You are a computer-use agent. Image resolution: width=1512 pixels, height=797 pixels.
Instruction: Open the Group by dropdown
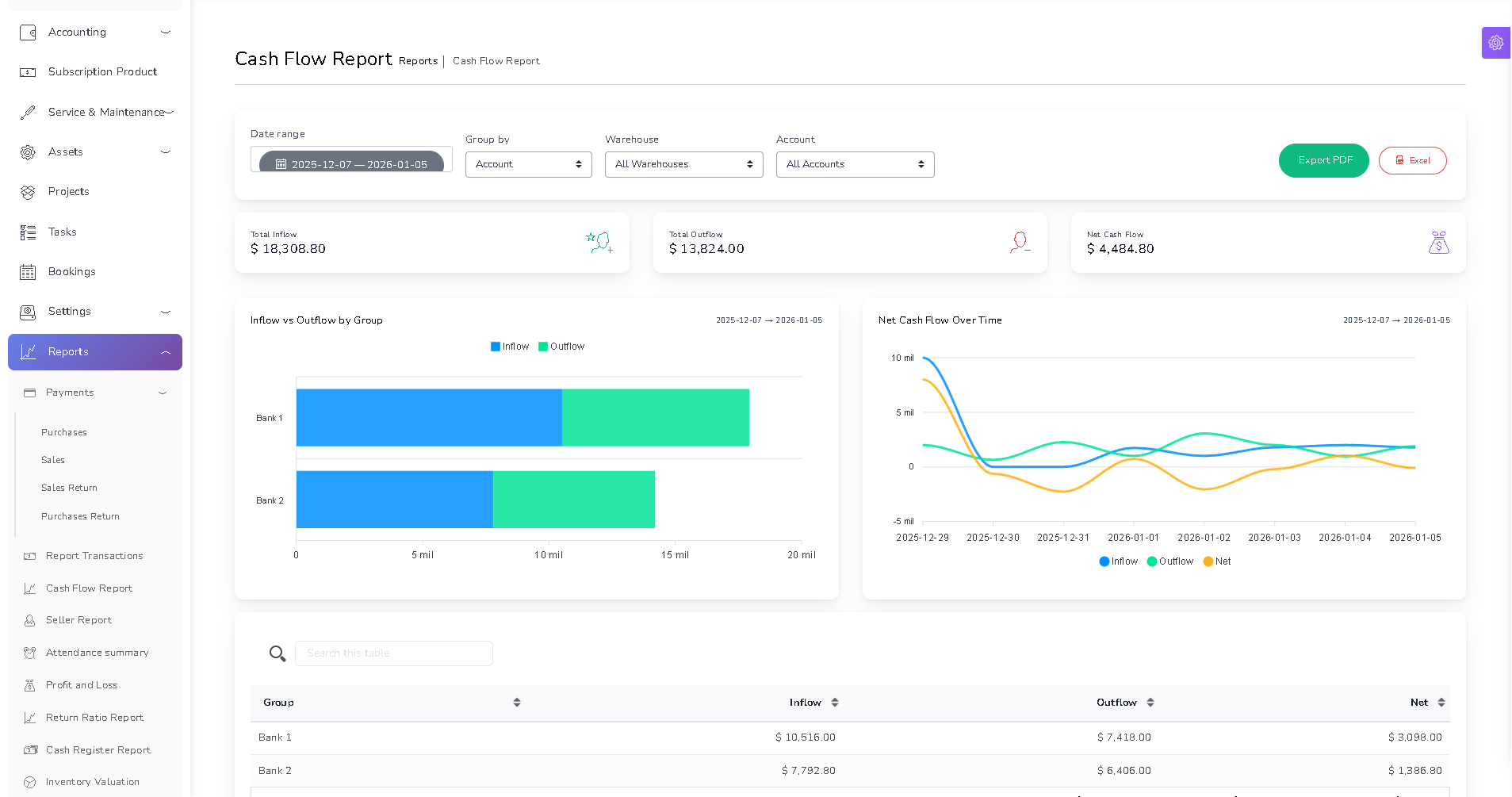click(528, 164)
